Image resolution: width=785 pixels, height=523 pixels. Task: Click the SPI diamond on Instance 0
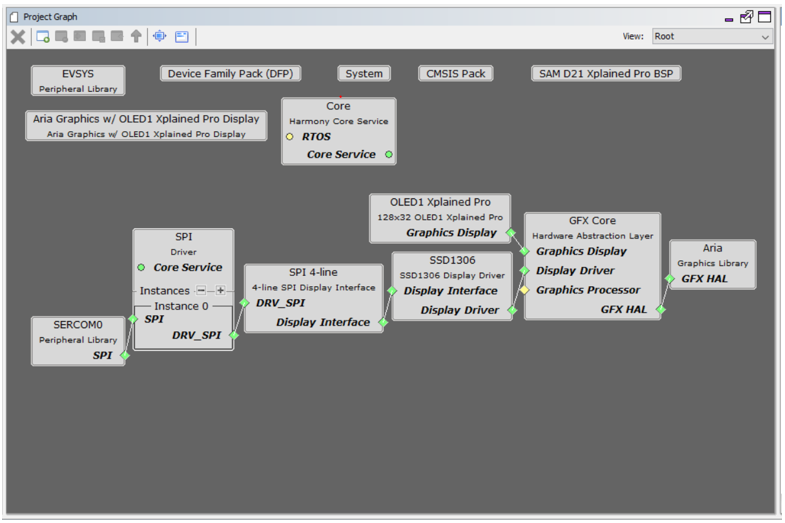click(133, 319)
